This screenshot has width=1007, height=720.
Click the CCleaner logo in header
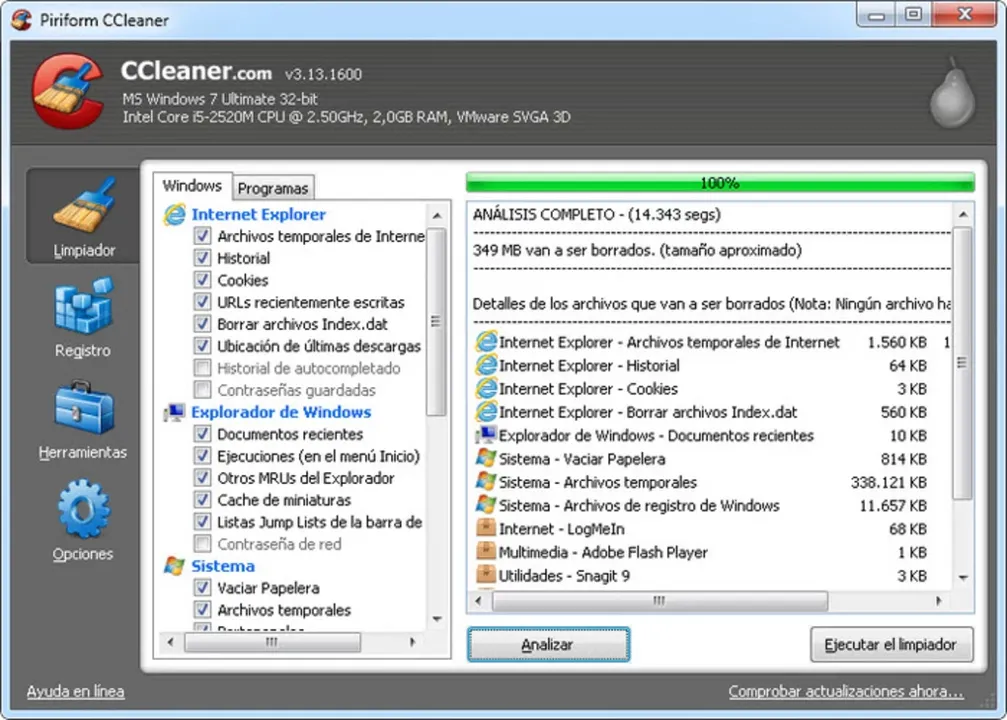[x=68, y=91]
